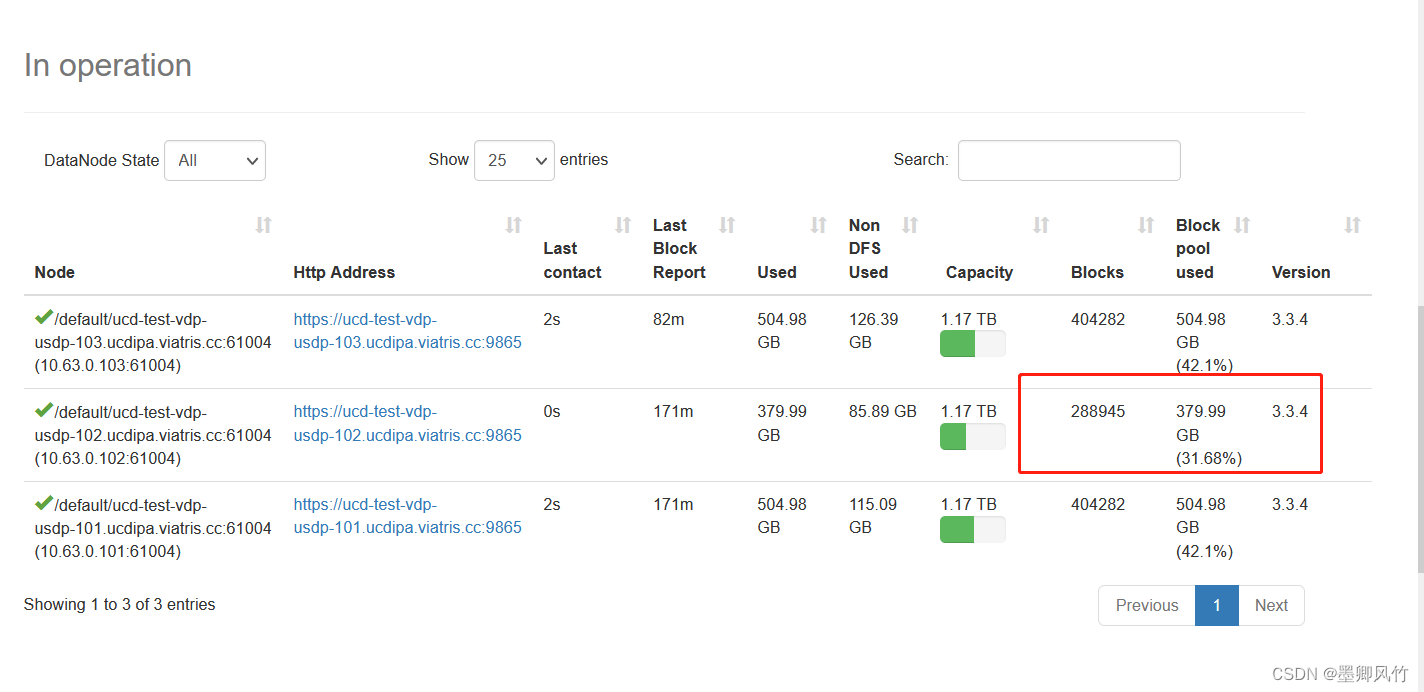Image resolution: width=1424 pixels, height=692 pixels.
Task: Go to Previous page
Action: 1147,605
